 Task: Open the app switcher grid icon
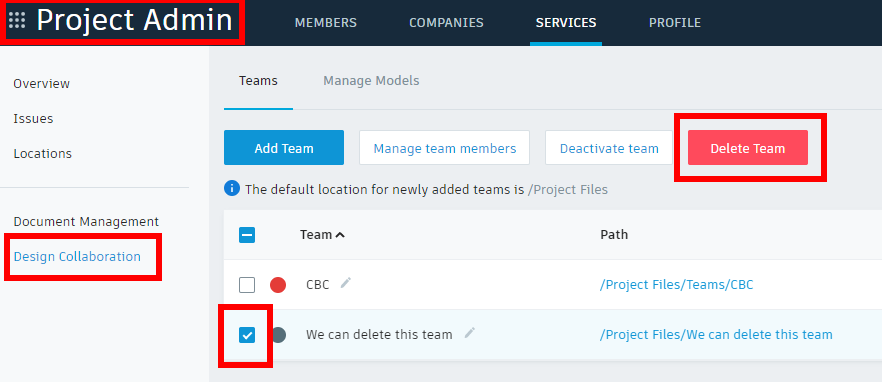pos(17,21)
